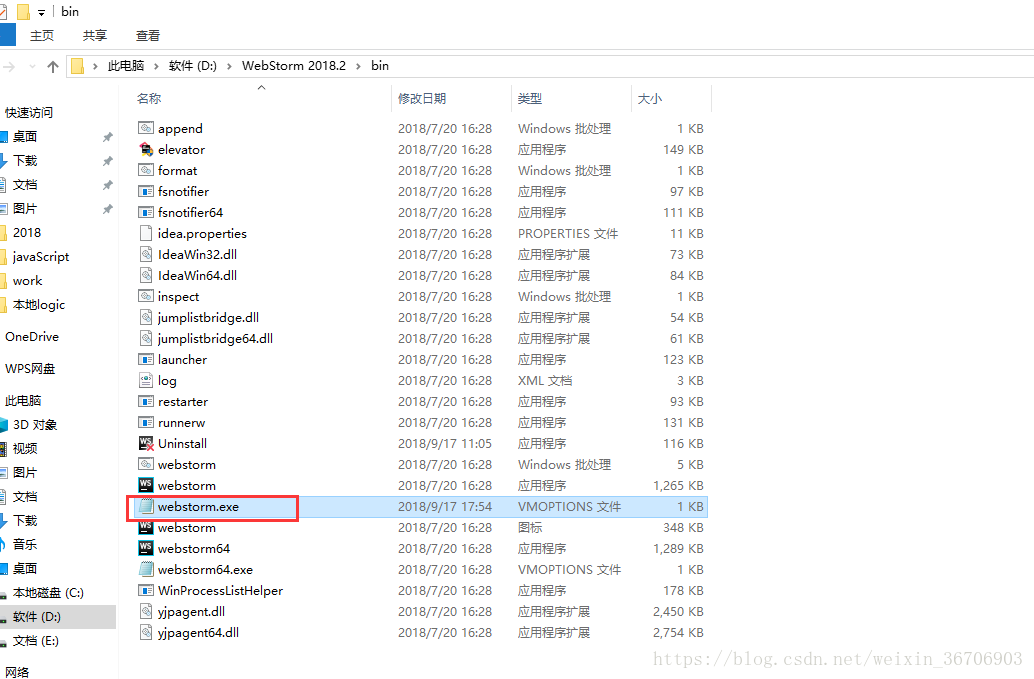The height and width of the screenshot is (679, 1034).
Task: Click the webstorm Windows batch file icon
Action: point(146,464)
